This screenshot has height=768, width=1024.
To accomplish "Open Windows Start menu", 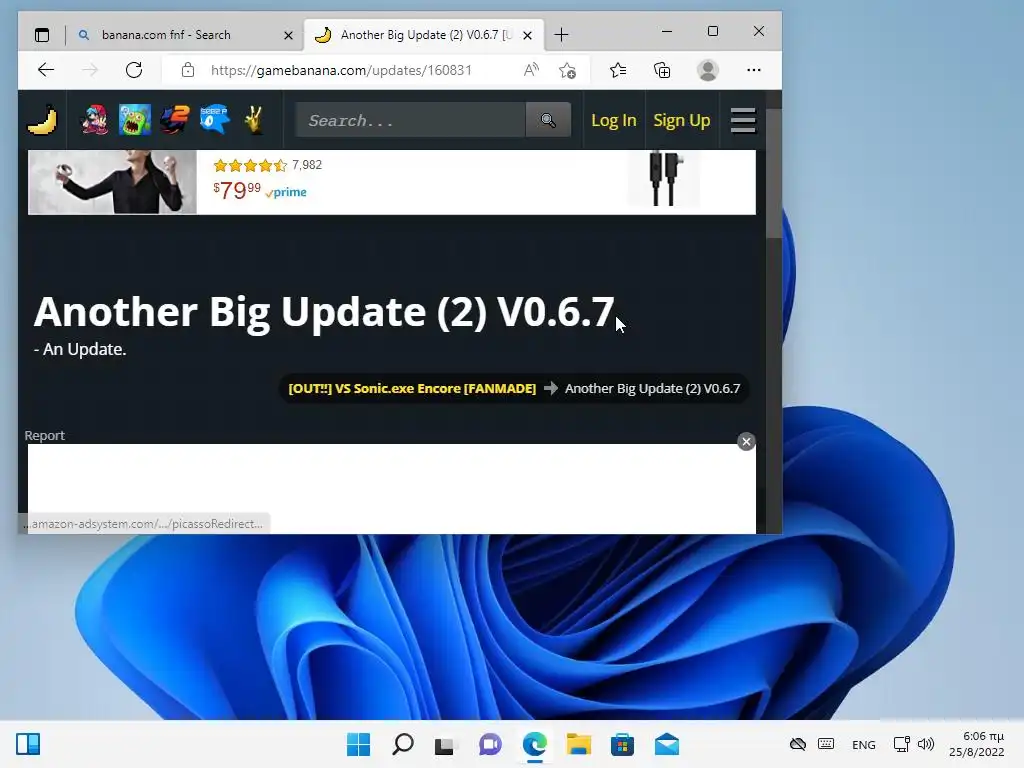I will (x=358, y=744).
